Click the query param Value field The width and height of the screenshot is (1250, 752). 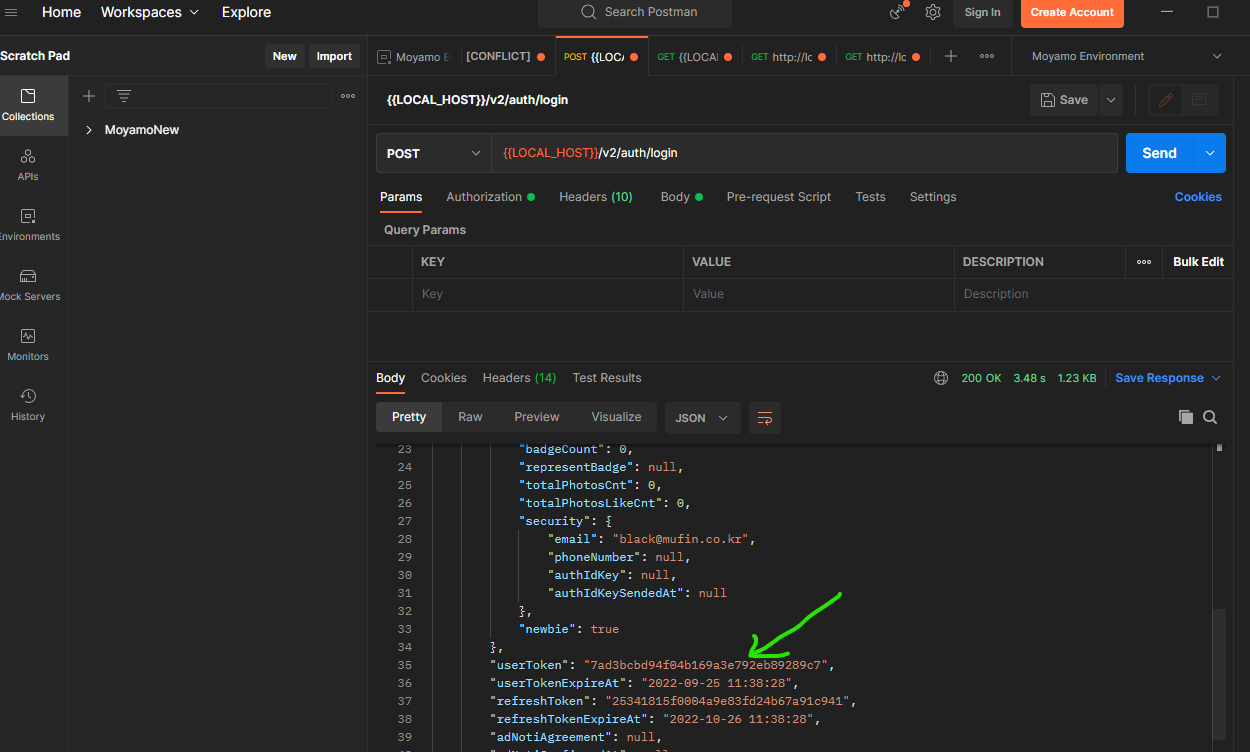click(819, 294)
